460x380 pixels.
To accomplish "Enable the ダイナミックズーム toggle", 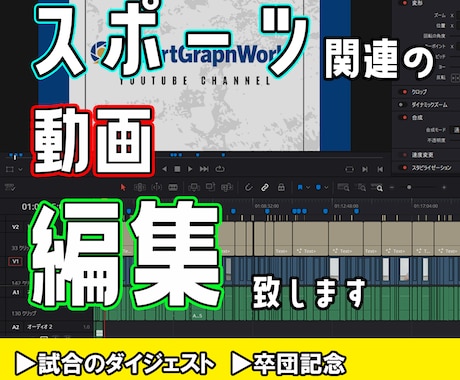I will point(401,105).
